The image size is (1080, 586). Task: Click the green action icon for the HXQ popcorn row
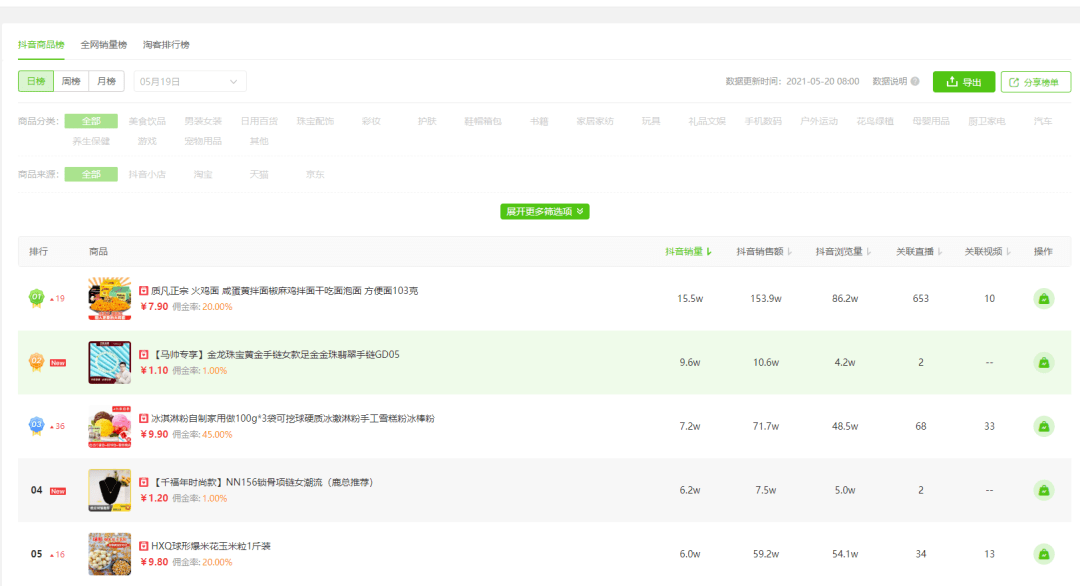[x=1043, y=554]
